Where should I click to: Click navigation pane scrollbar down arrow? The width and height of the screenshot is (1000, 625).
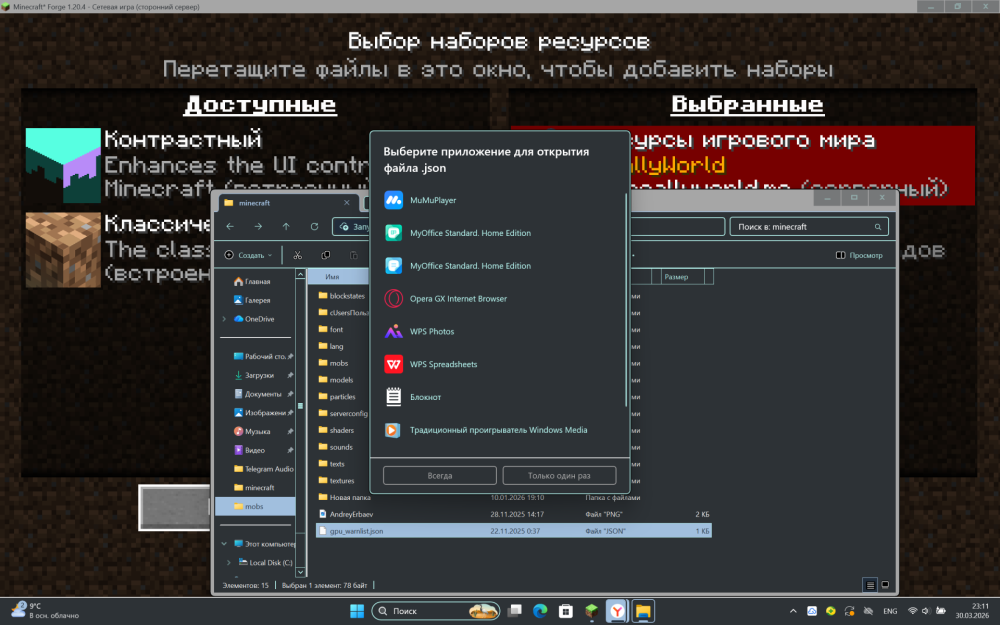pos(301,572)
